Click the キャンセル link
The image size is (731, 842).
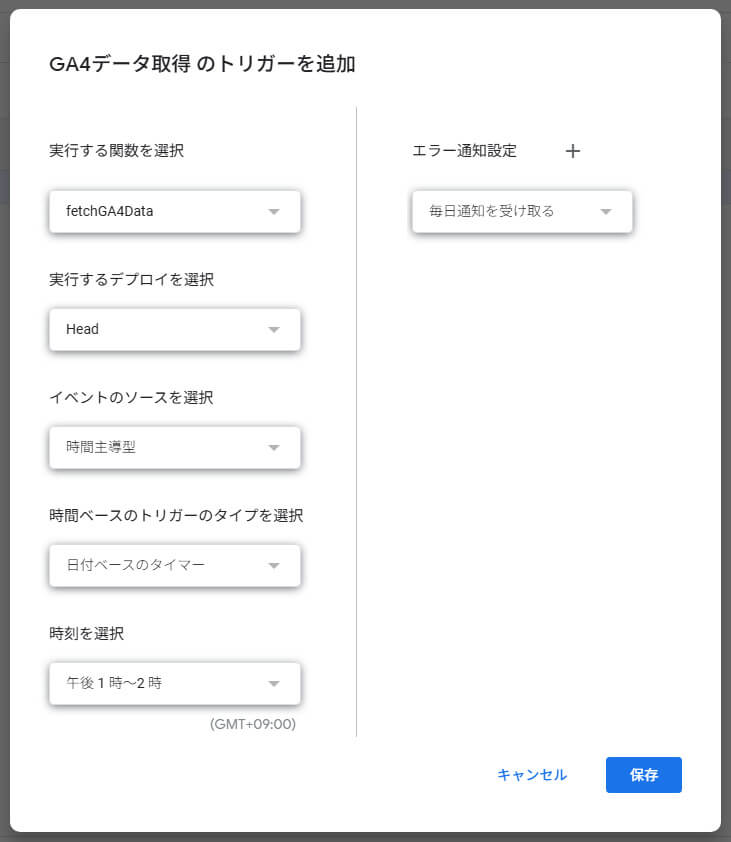(x=532, y=775)
